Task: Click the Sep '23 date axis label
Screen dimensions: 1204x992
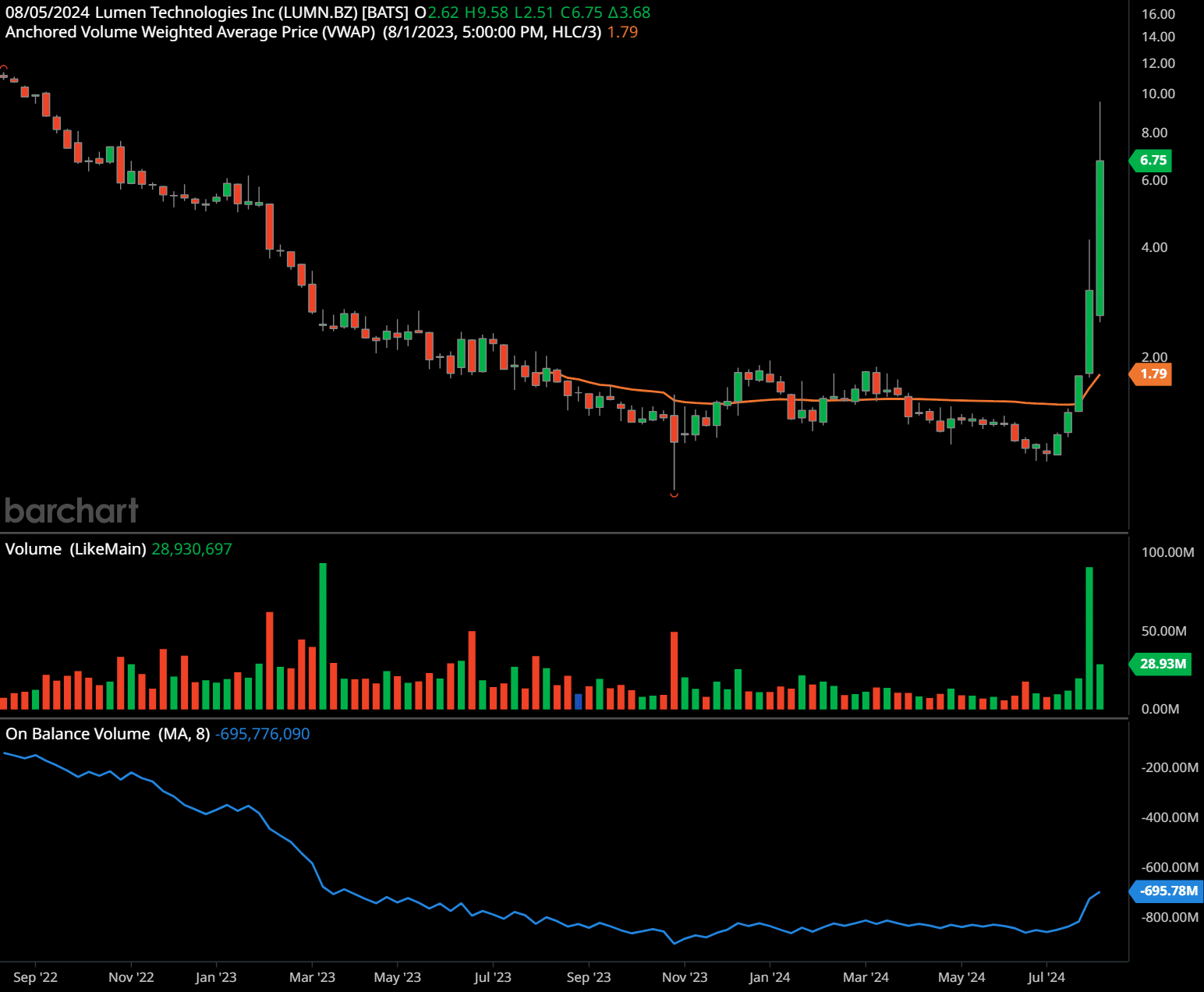Action: tap(589, 977)
